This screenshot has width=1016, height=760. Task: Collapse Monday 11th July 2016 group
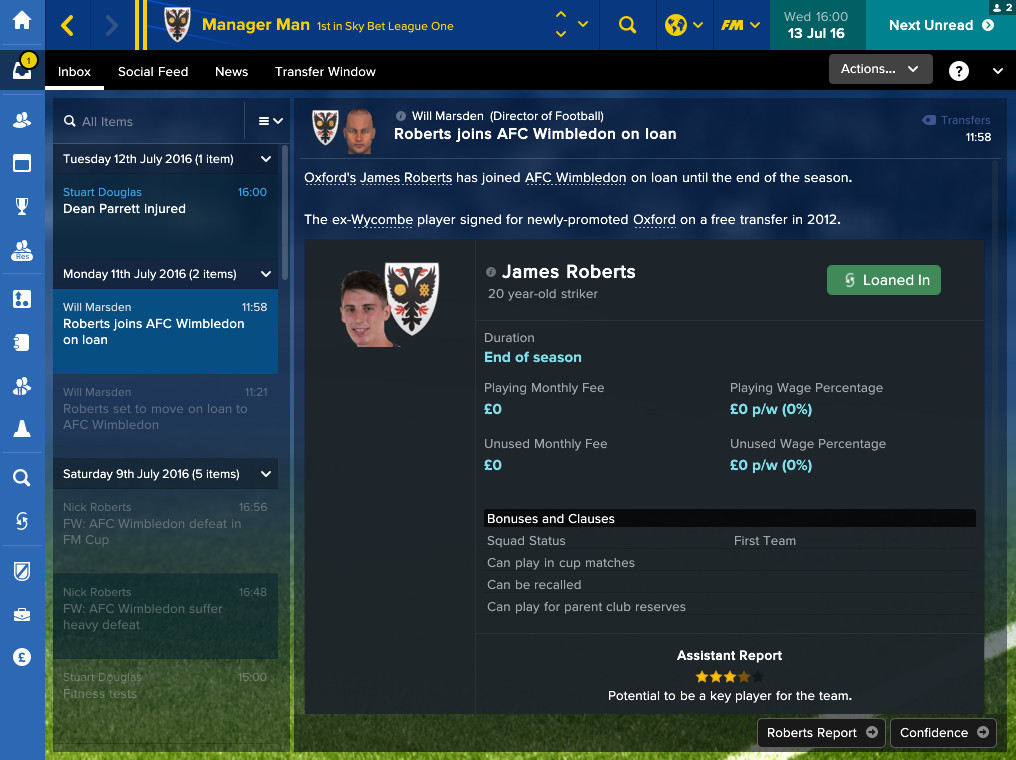click(x=266, y=274)
